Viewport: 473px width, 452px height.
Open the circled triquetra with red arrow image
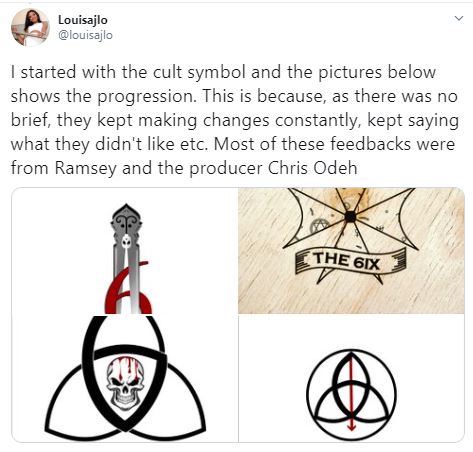[351, 379]
